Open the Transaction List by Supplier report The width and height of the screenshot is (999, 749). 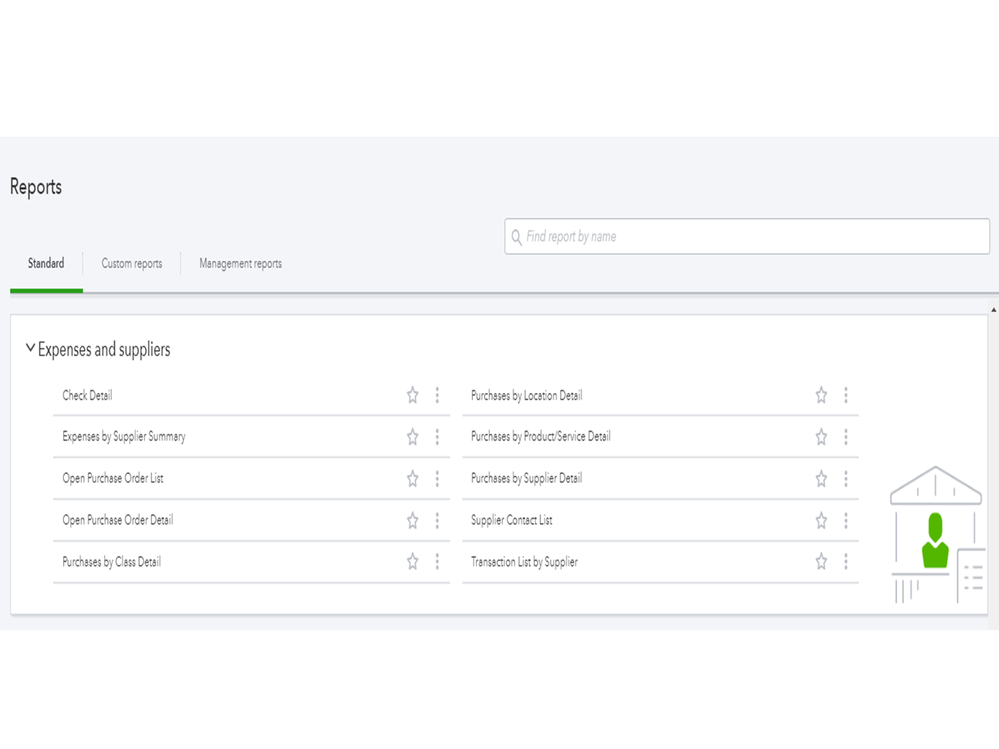tap(524, 562)
